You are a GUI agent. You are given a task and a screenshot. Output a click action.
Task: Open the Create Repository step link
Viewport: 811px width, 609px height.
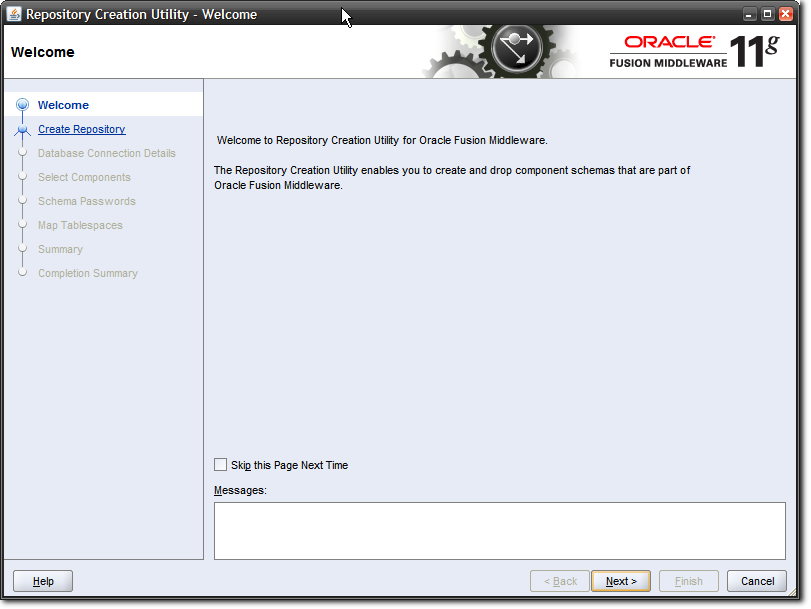82,129
